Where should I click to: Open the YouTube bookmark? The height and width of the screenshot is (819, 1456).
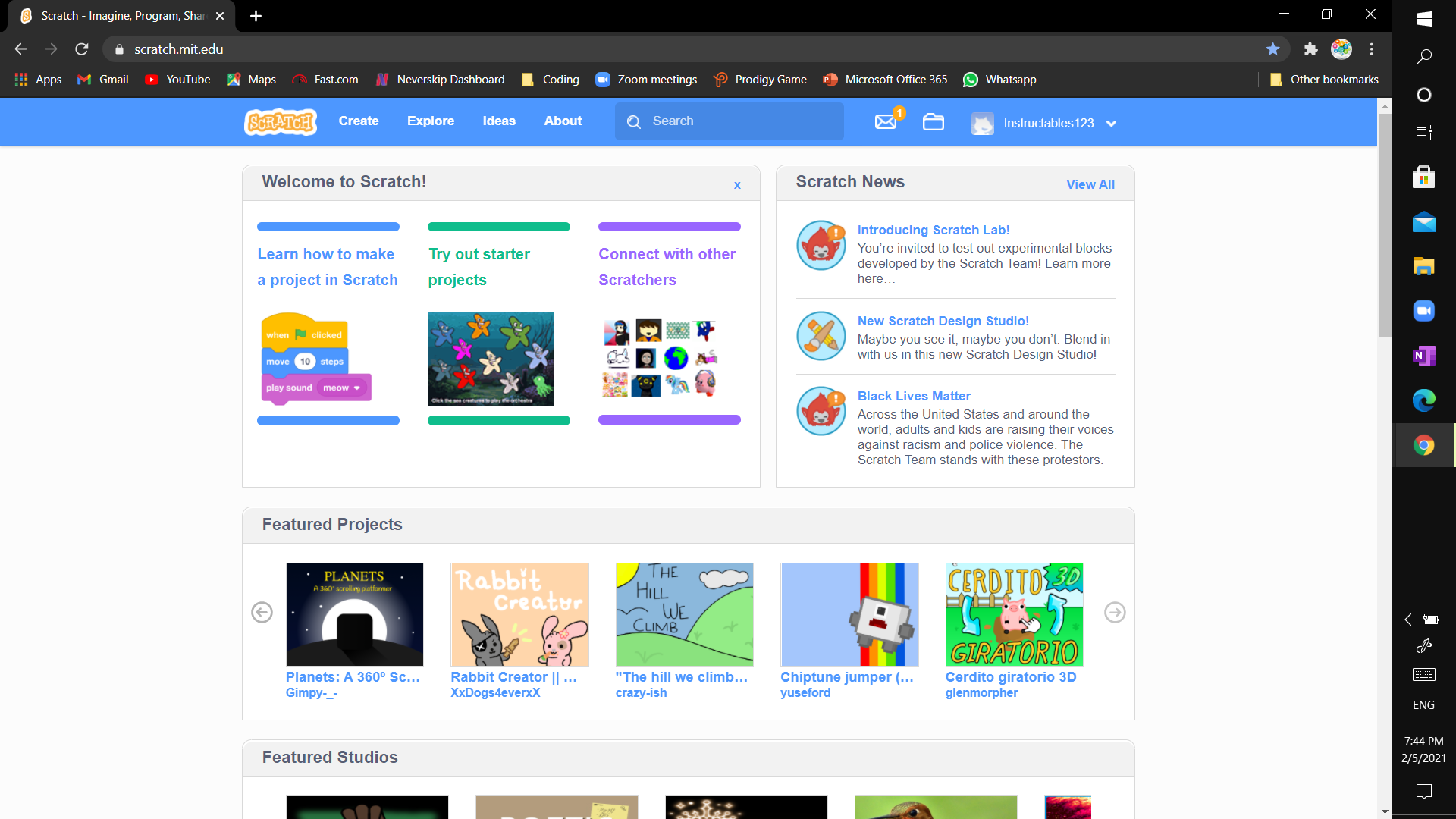pyautogui.click(x=177, y=79)
